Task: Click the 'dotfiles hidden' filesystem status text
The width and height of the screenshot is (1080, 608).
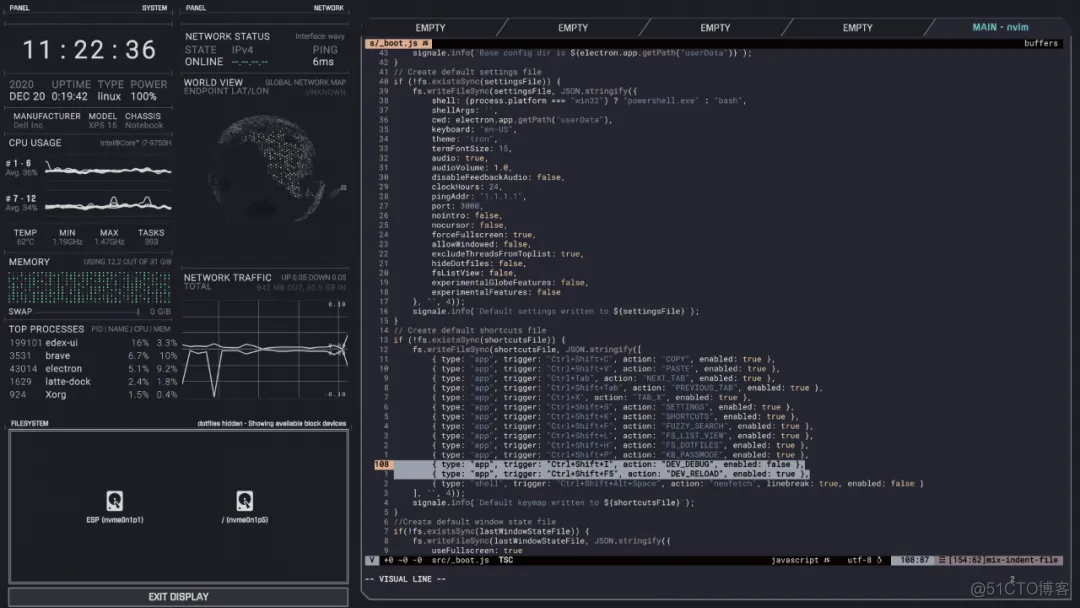Action: (x=271, y=423)
